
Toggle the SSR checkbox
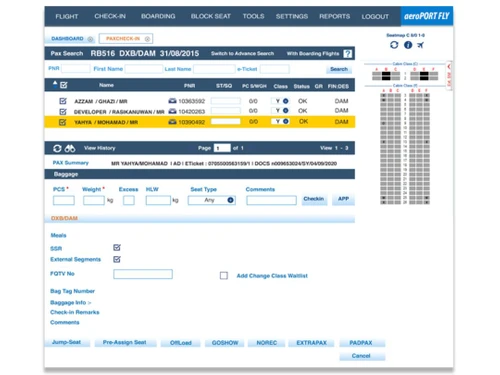tap(117, 247)
